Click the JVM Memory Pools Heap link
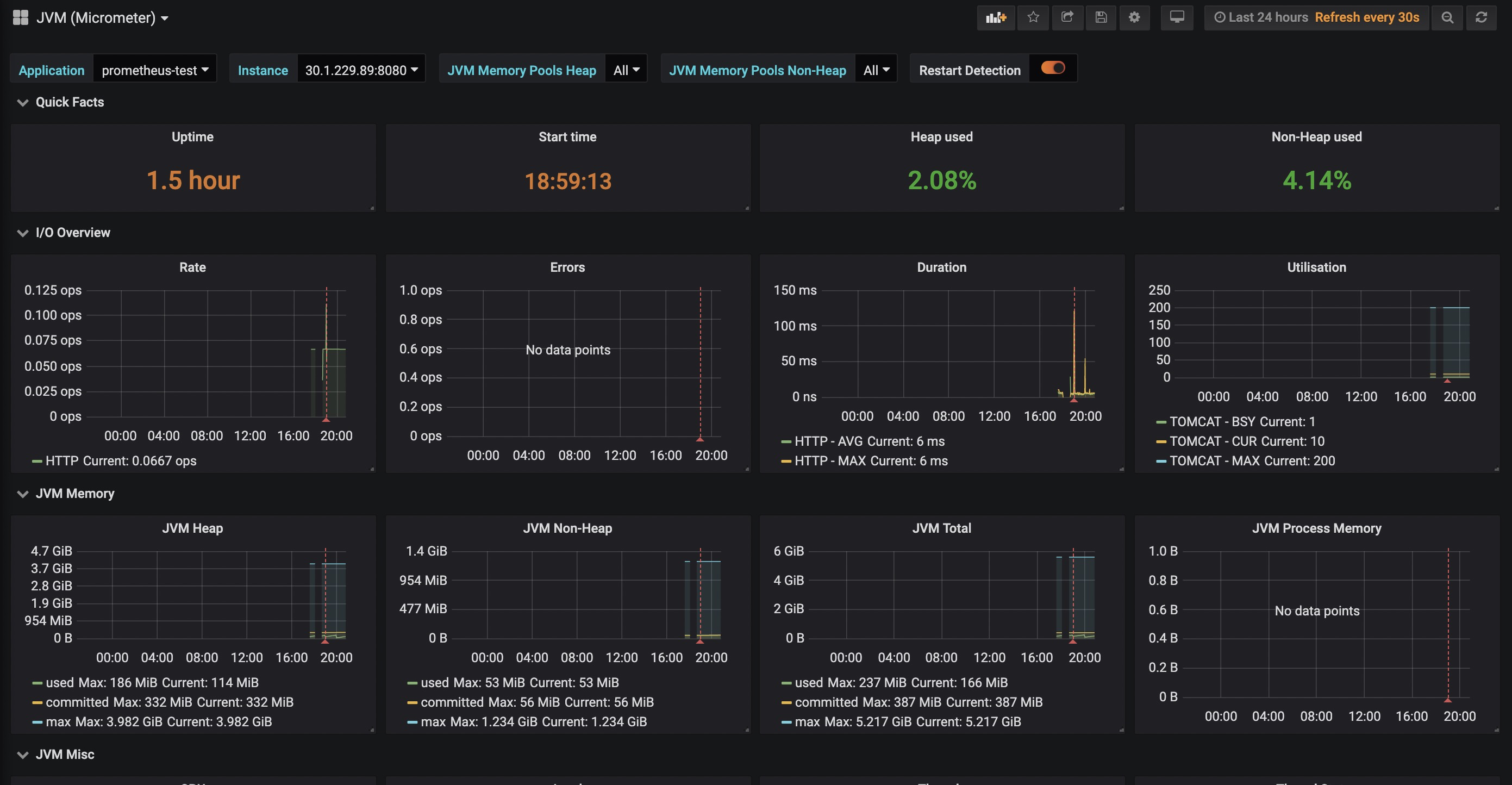 [x=521, y=70]
